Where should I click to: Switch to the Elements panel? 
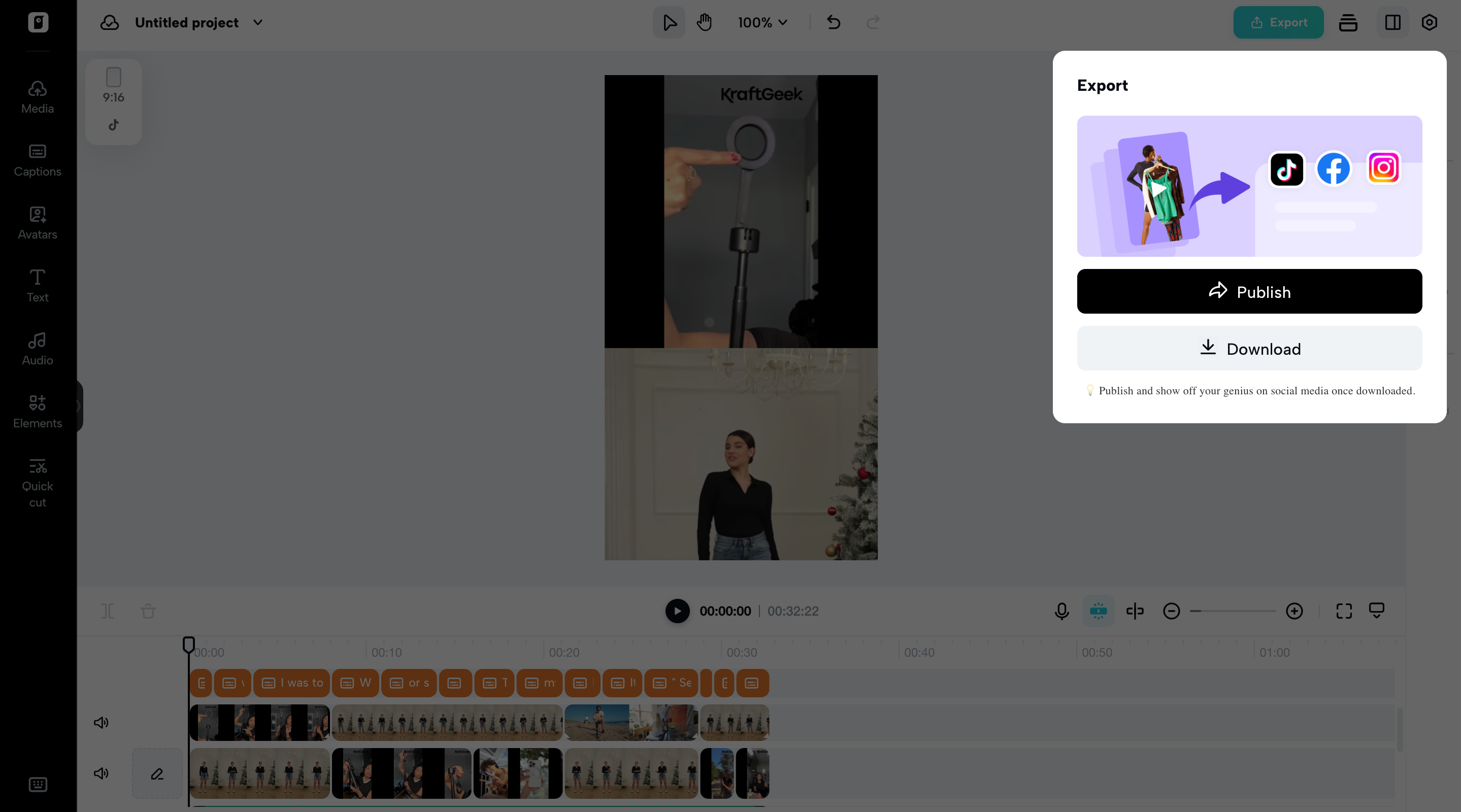point(38,411)
